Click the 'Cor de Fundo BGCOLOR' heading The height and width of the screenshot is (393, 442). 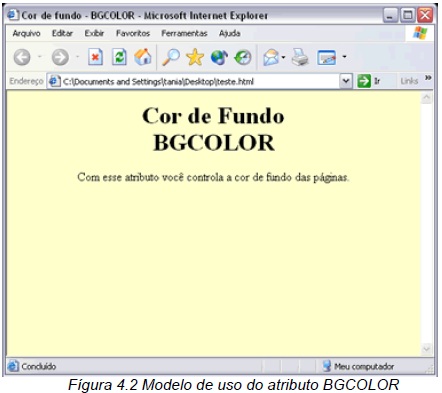coord(213,129)
